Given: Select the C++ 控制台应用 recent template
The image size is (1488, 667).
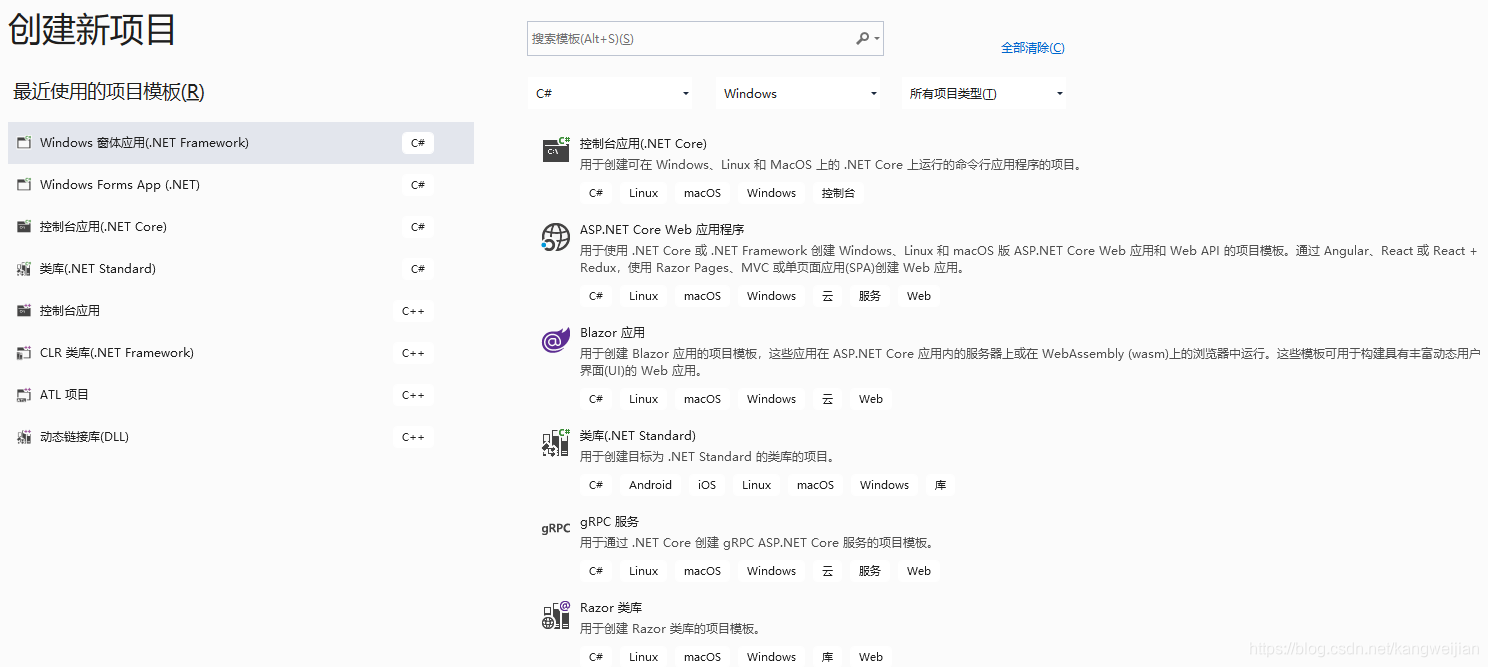Looking at the screenshot, I should [x=241, y=311].
